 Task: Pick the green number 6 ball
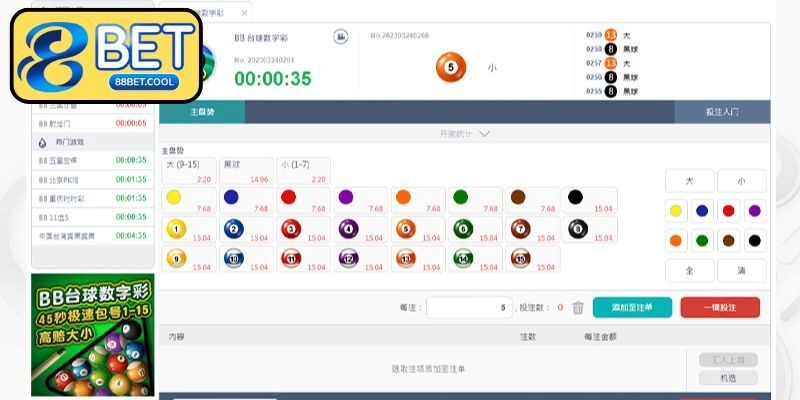point(462,229)
